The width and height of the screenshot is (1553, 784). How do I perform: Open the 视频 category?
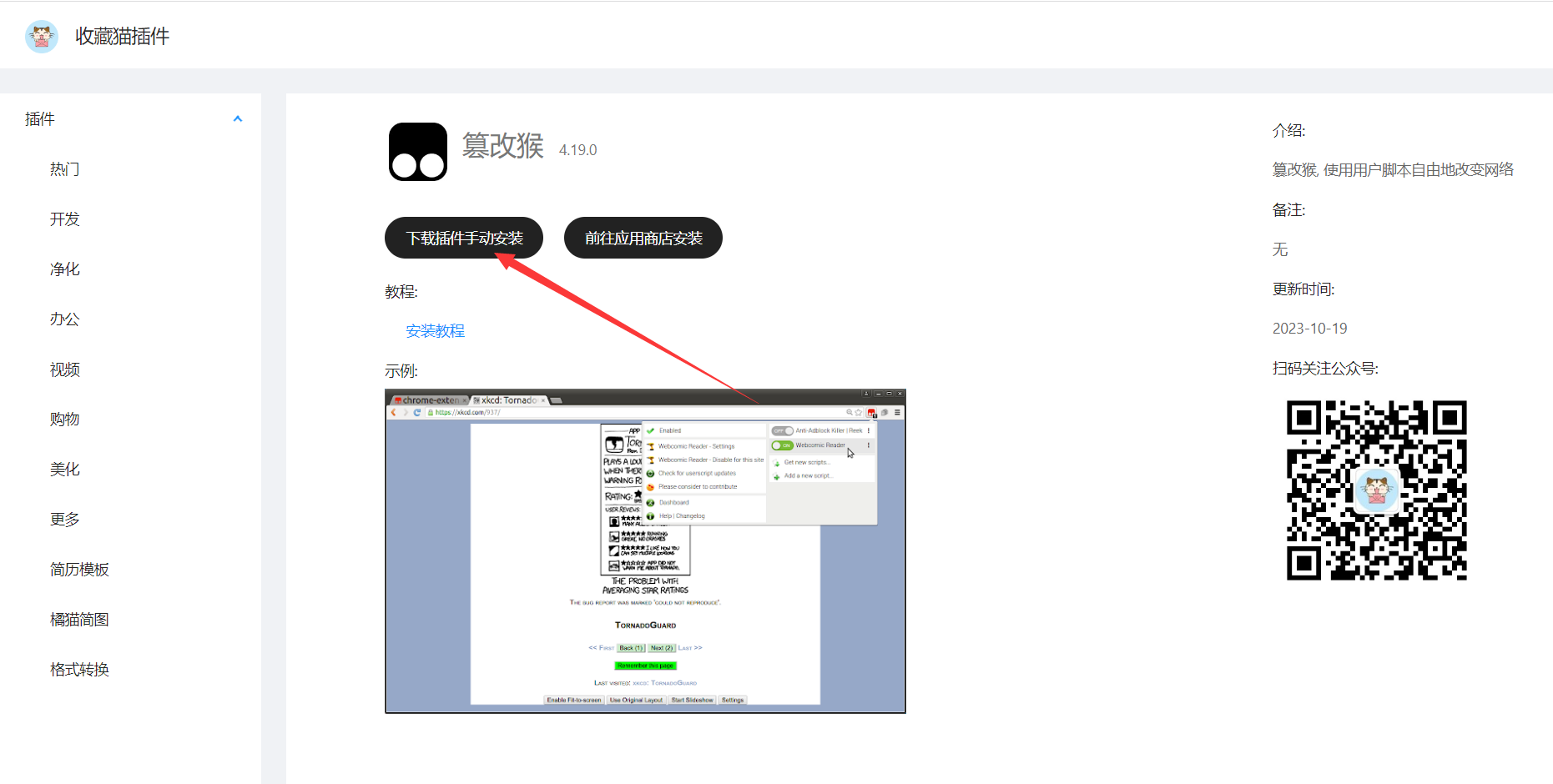pyautogui.click(x=65, y=369)
